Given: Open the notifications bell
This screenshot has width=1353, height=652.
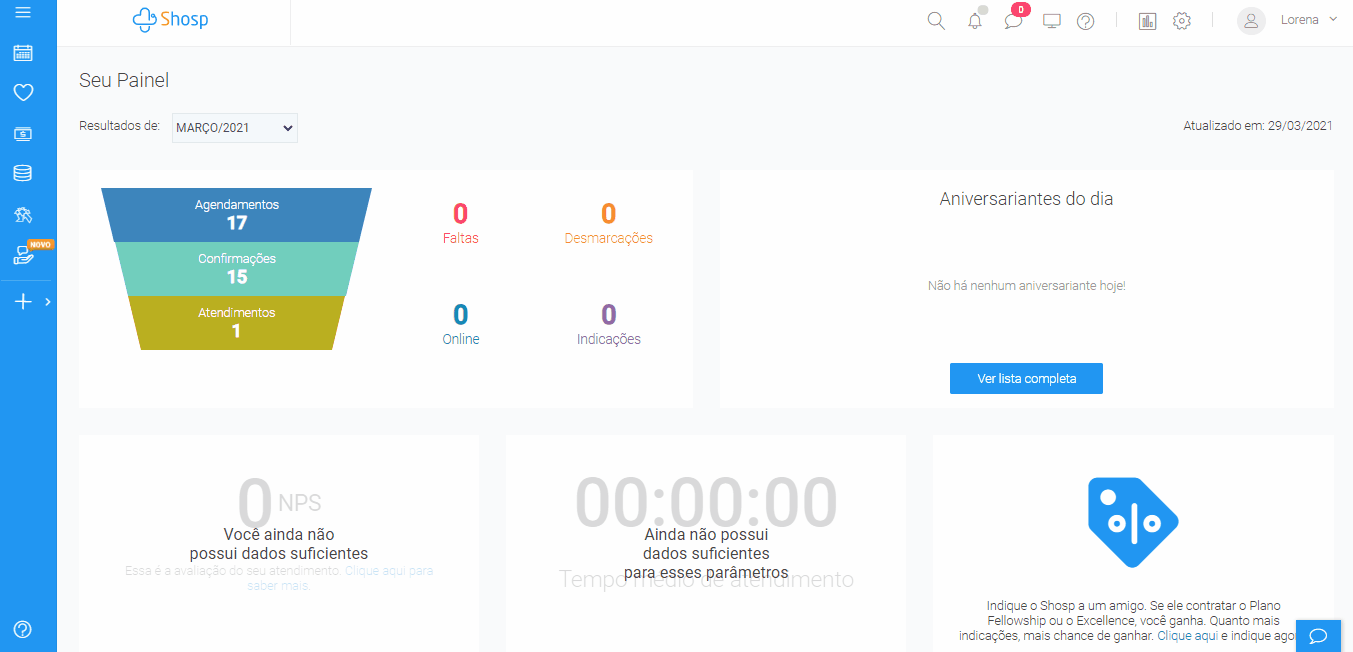Looking at the screenshot, I should tap(975, 20).
